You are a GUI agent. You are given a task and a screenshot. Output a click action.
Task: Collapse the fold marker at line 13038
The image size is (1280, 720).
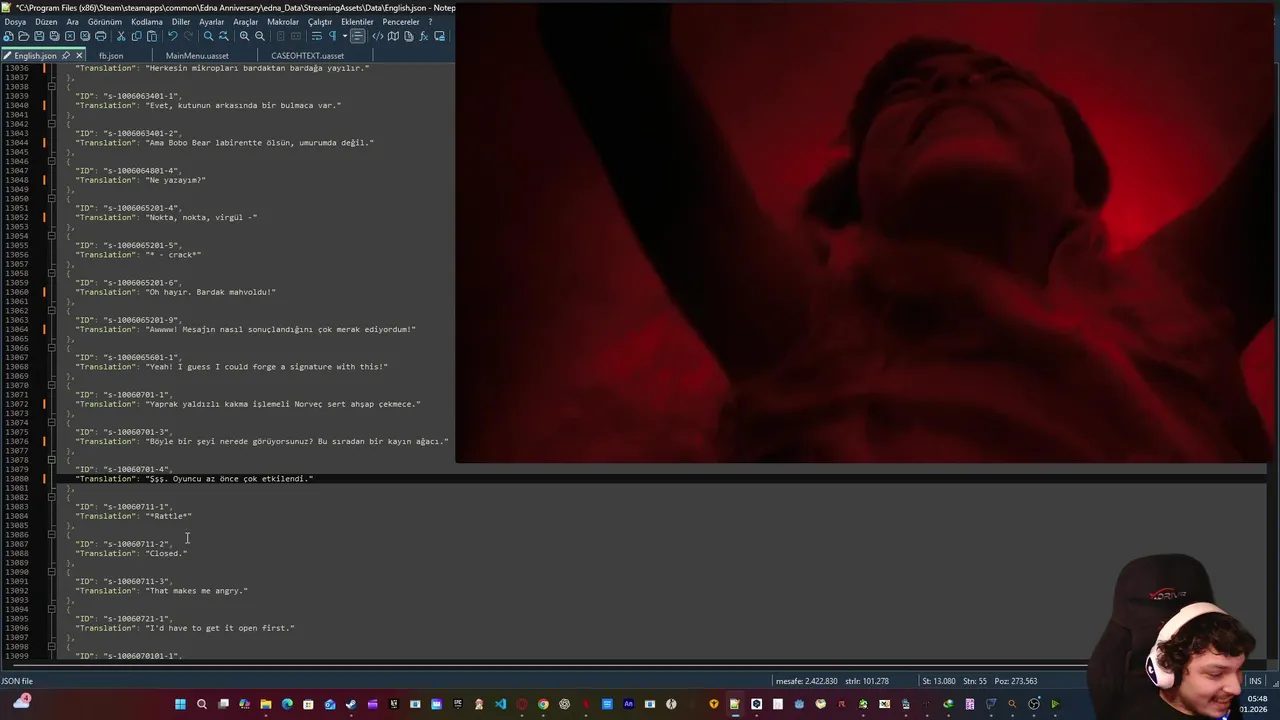(51, 87)
